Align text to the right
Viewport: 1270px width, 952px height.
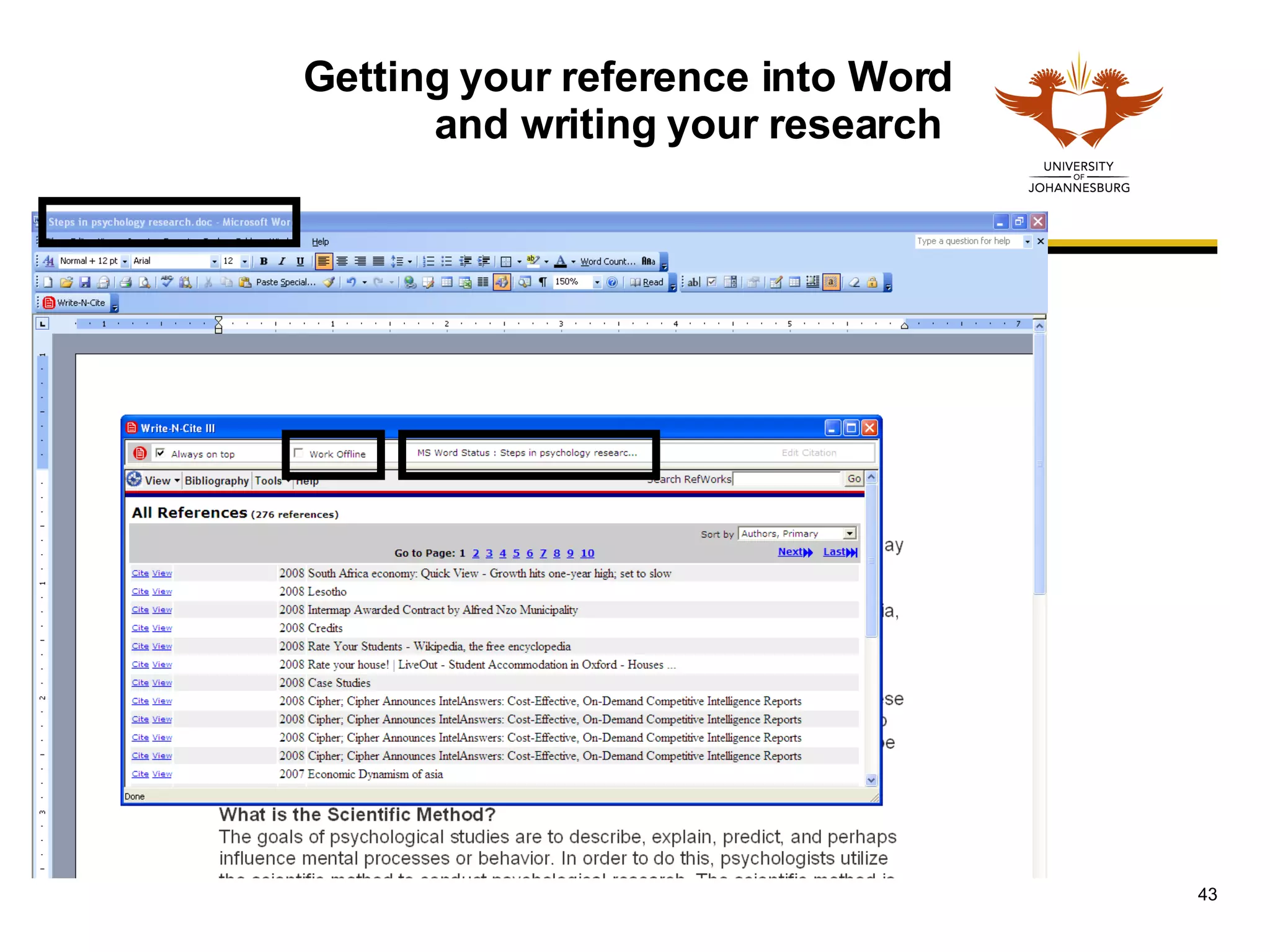[x=360, y=262]
